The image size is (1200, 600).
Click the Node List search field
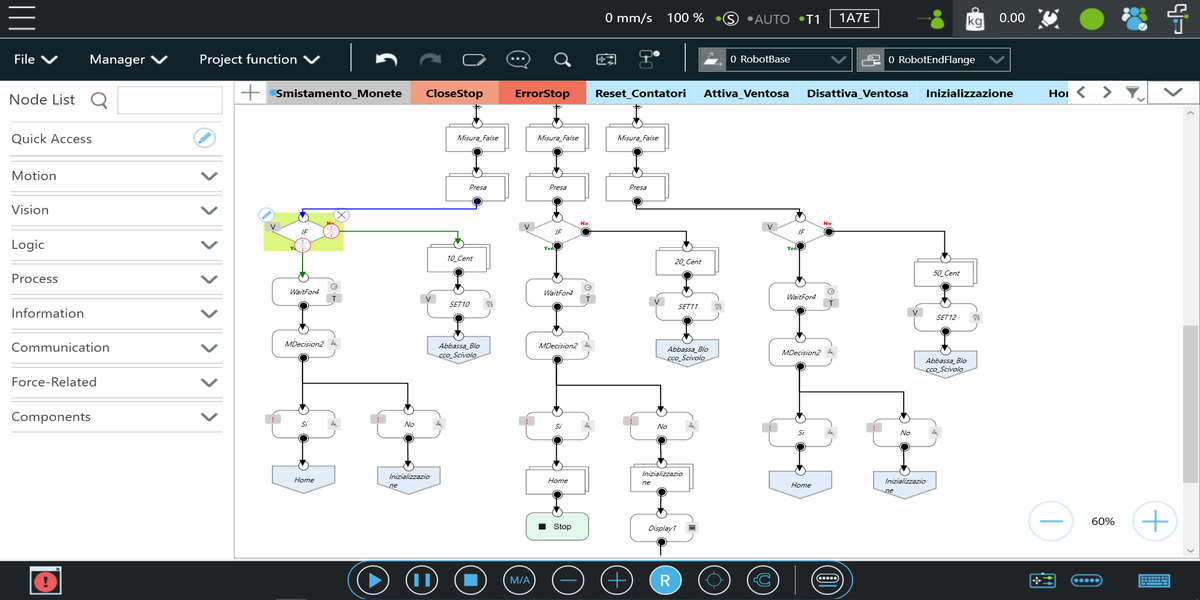[170, 100]
